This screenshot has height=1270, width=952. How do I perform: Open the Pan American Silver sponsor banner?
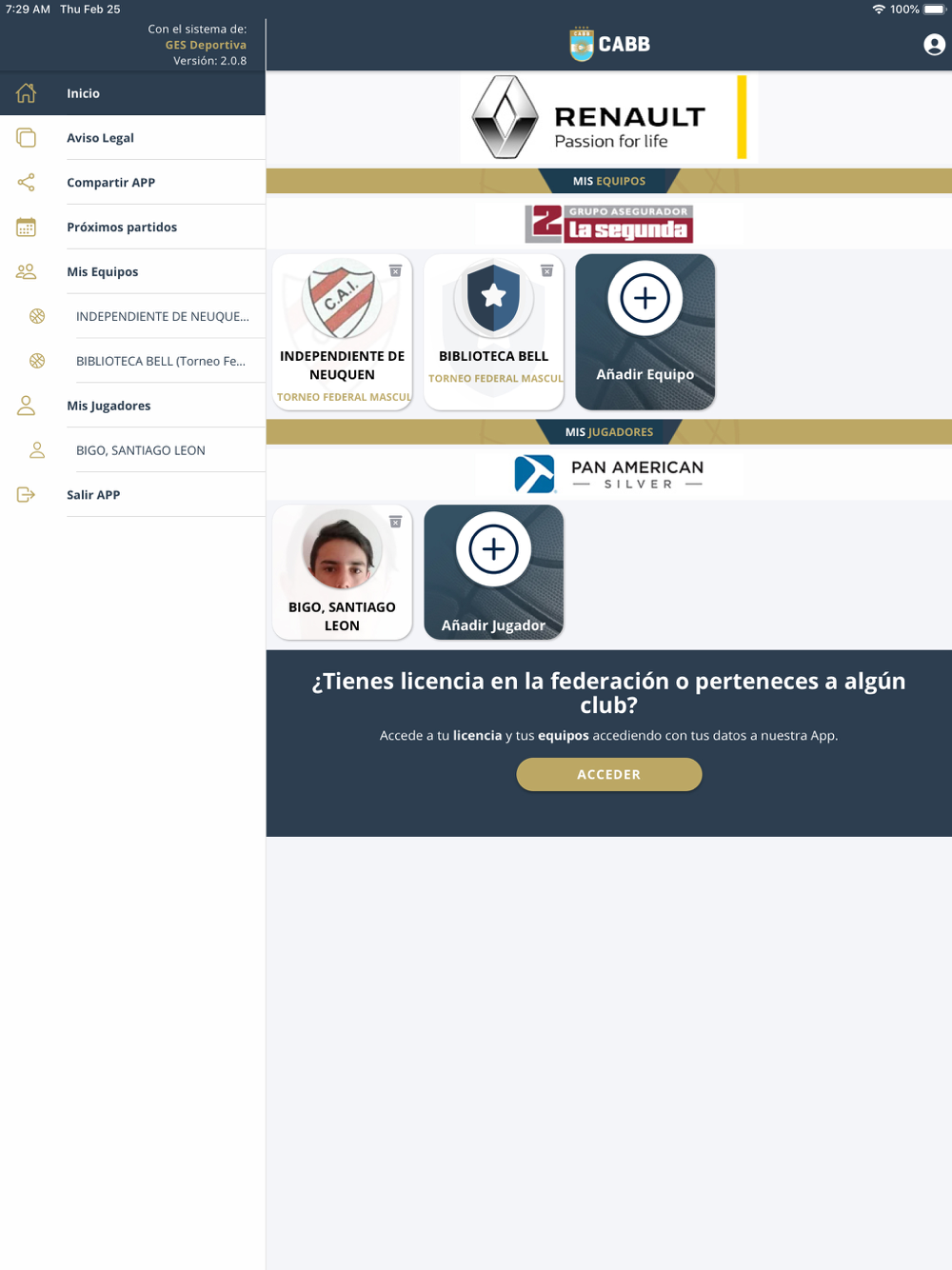pos(609,473)
